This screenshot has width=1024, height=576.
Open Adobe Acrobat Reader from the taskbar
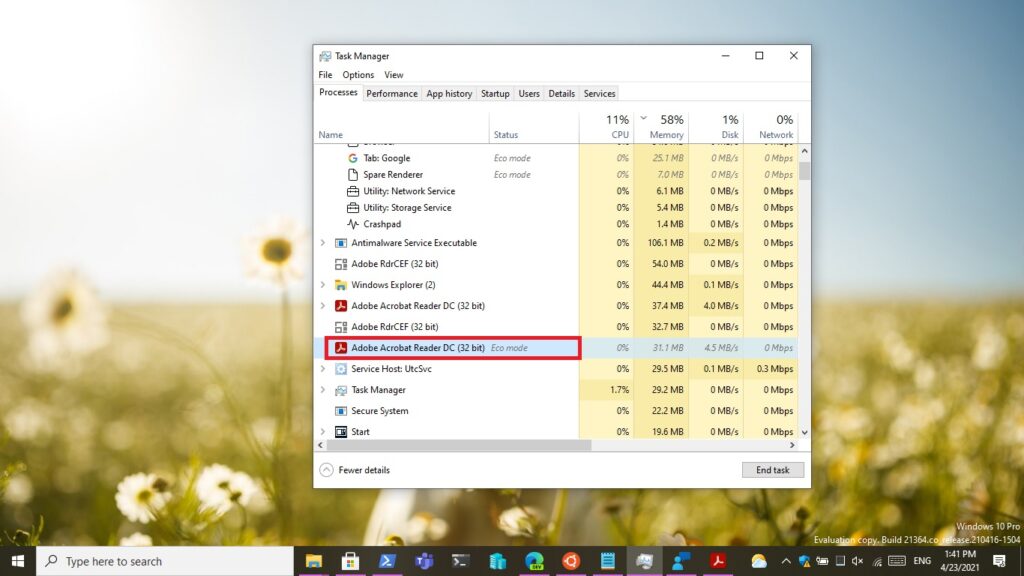pos(717,561)
